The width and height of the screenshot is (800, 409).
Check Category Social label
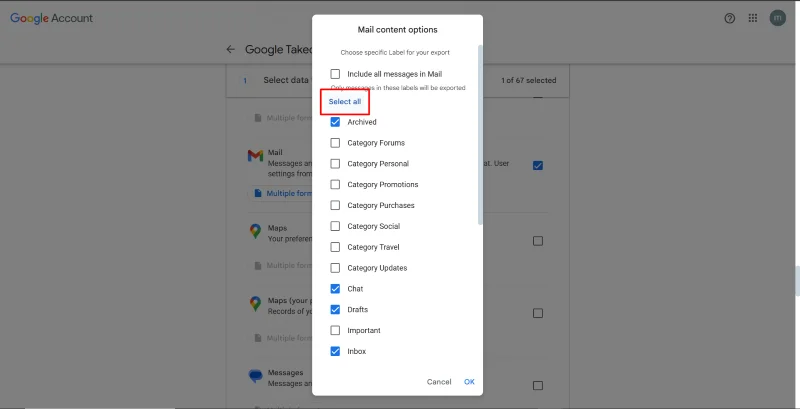(335, 226)
